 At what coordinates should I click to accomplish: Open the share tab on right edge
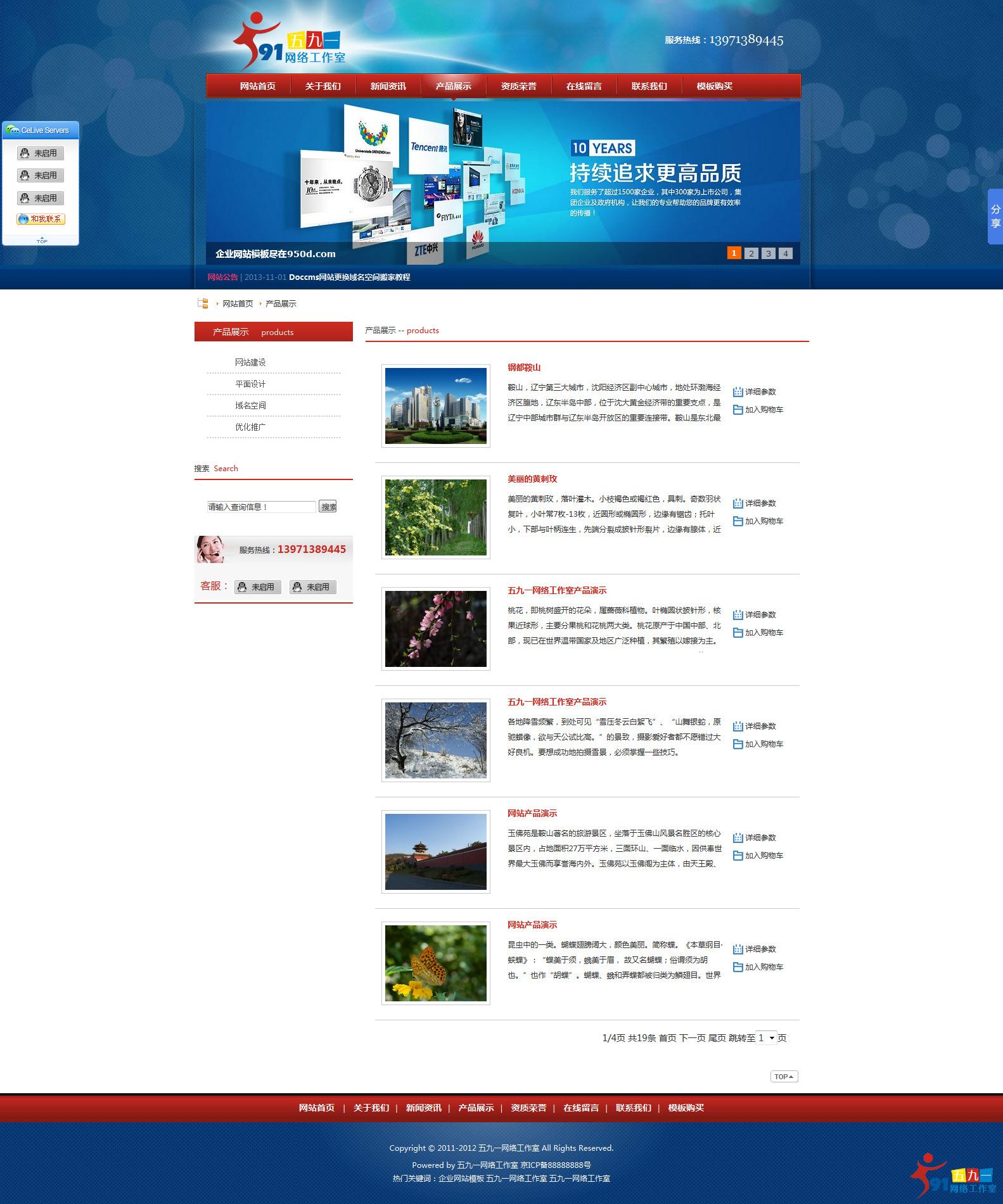(x=995, y=216)
